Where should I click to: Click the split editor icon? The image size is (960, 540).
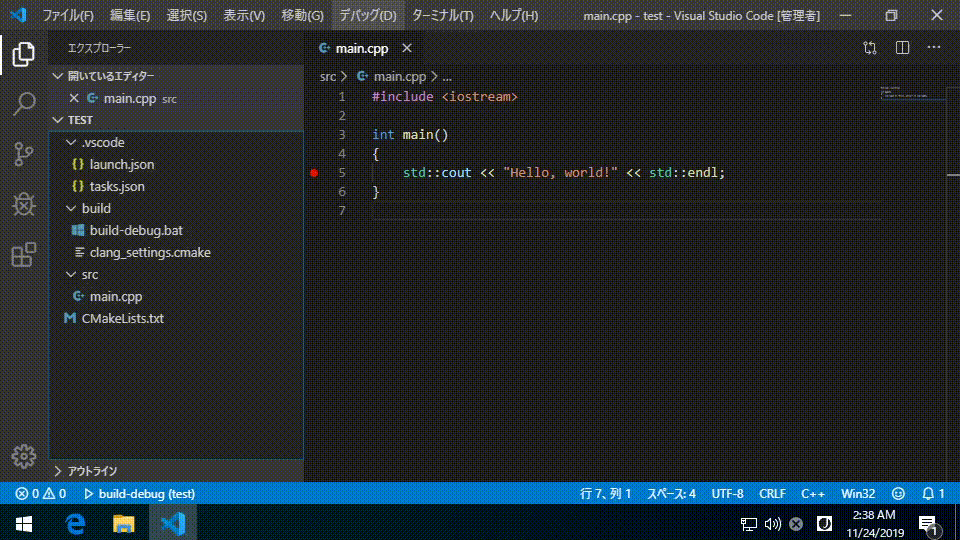902,48
